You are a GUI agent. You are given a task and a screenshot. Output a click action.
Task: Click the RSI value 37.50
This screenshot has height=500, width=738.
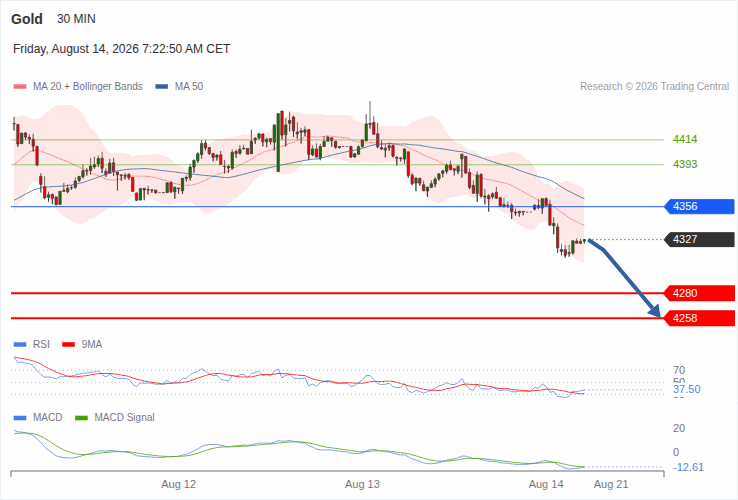point(687,389)
